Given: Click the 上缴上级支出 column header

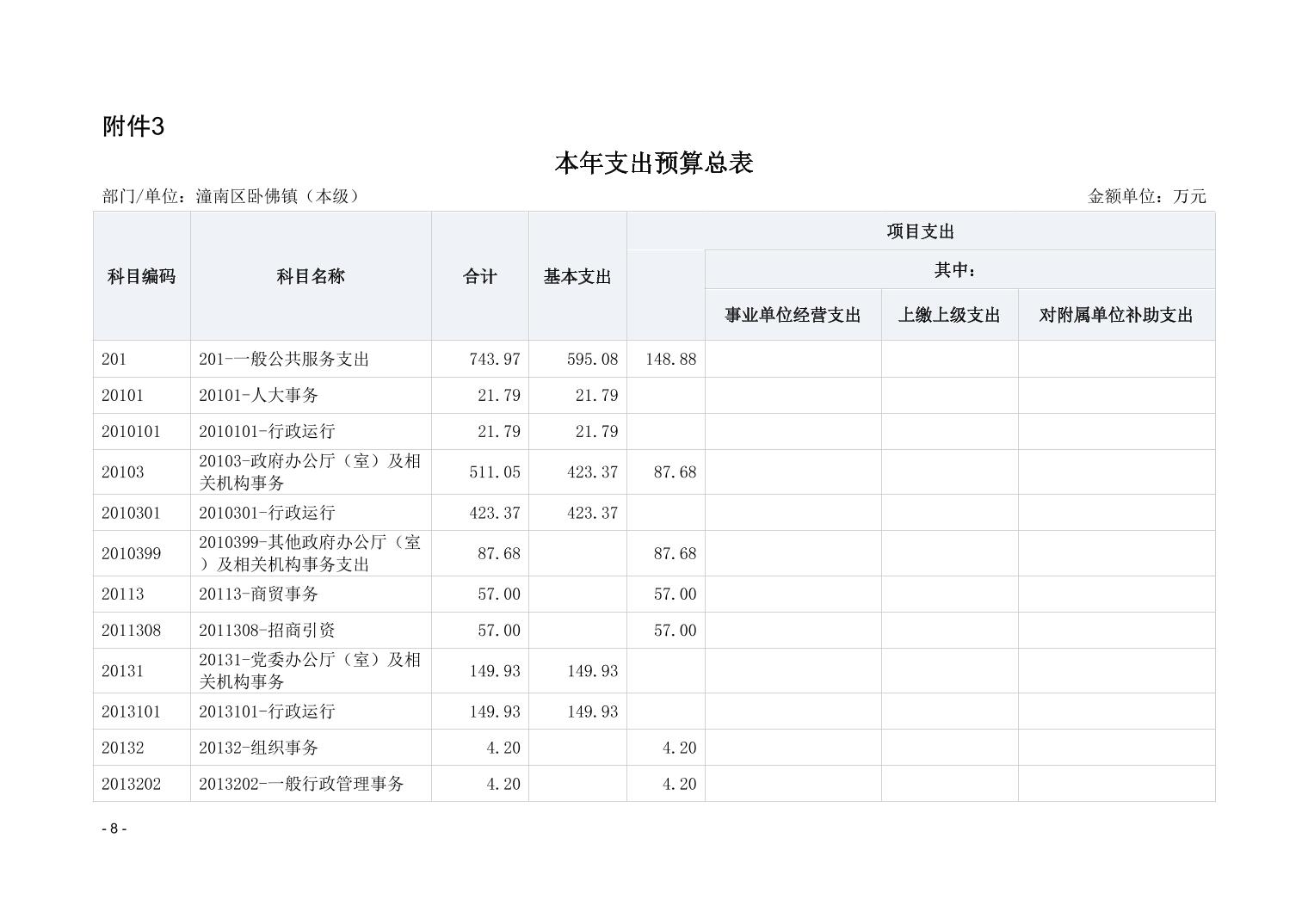Looking at the screenshot, I should (950, 315).
